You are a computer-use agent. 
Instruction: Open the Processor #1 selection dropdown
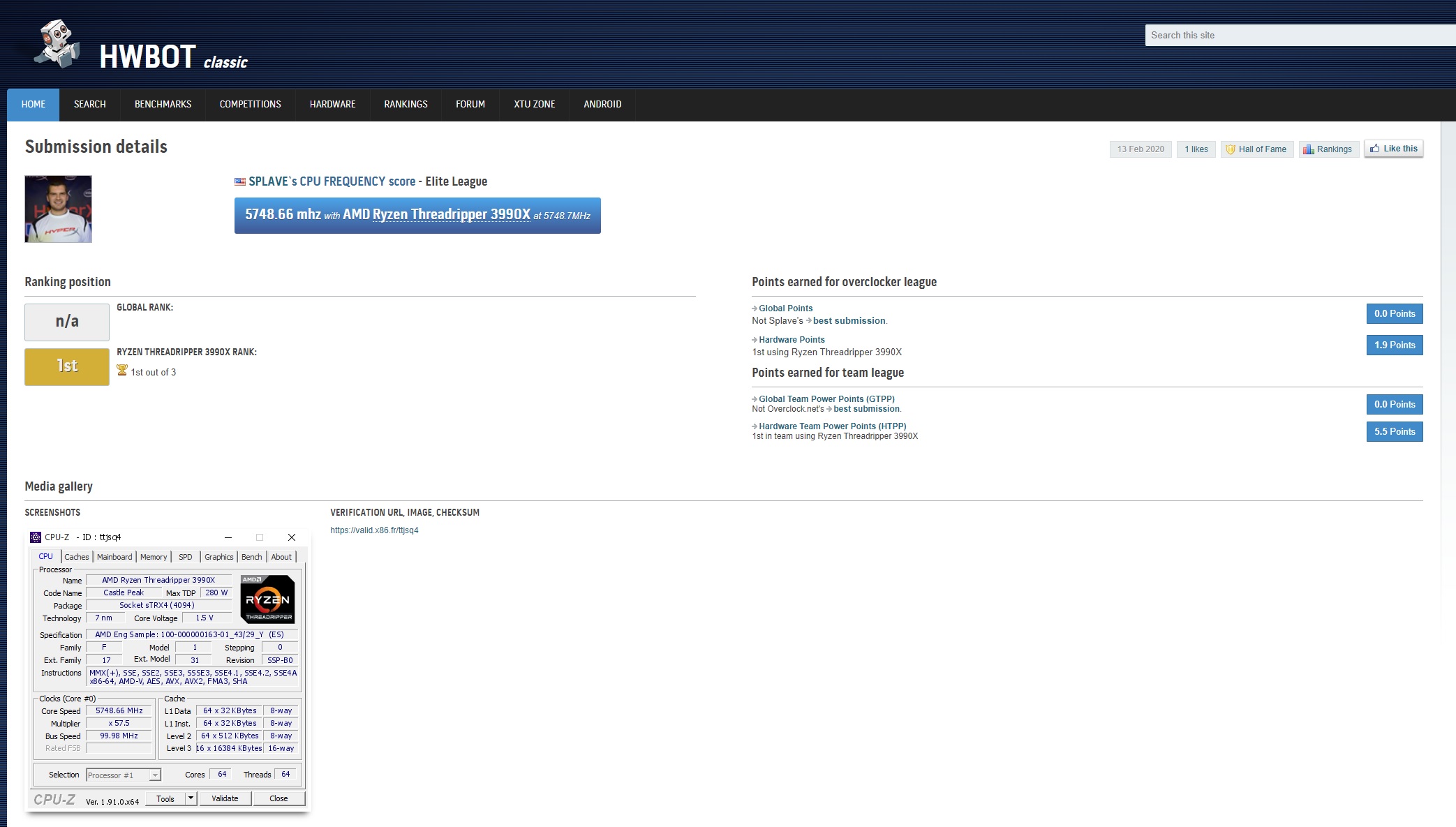pos(124,775)
